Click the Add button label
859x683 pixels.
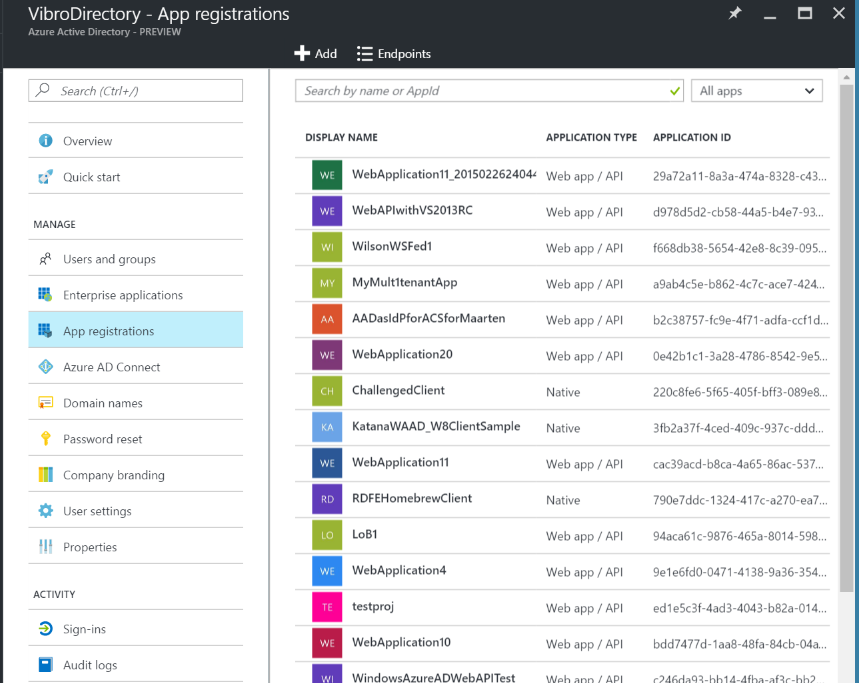point(325,54)
